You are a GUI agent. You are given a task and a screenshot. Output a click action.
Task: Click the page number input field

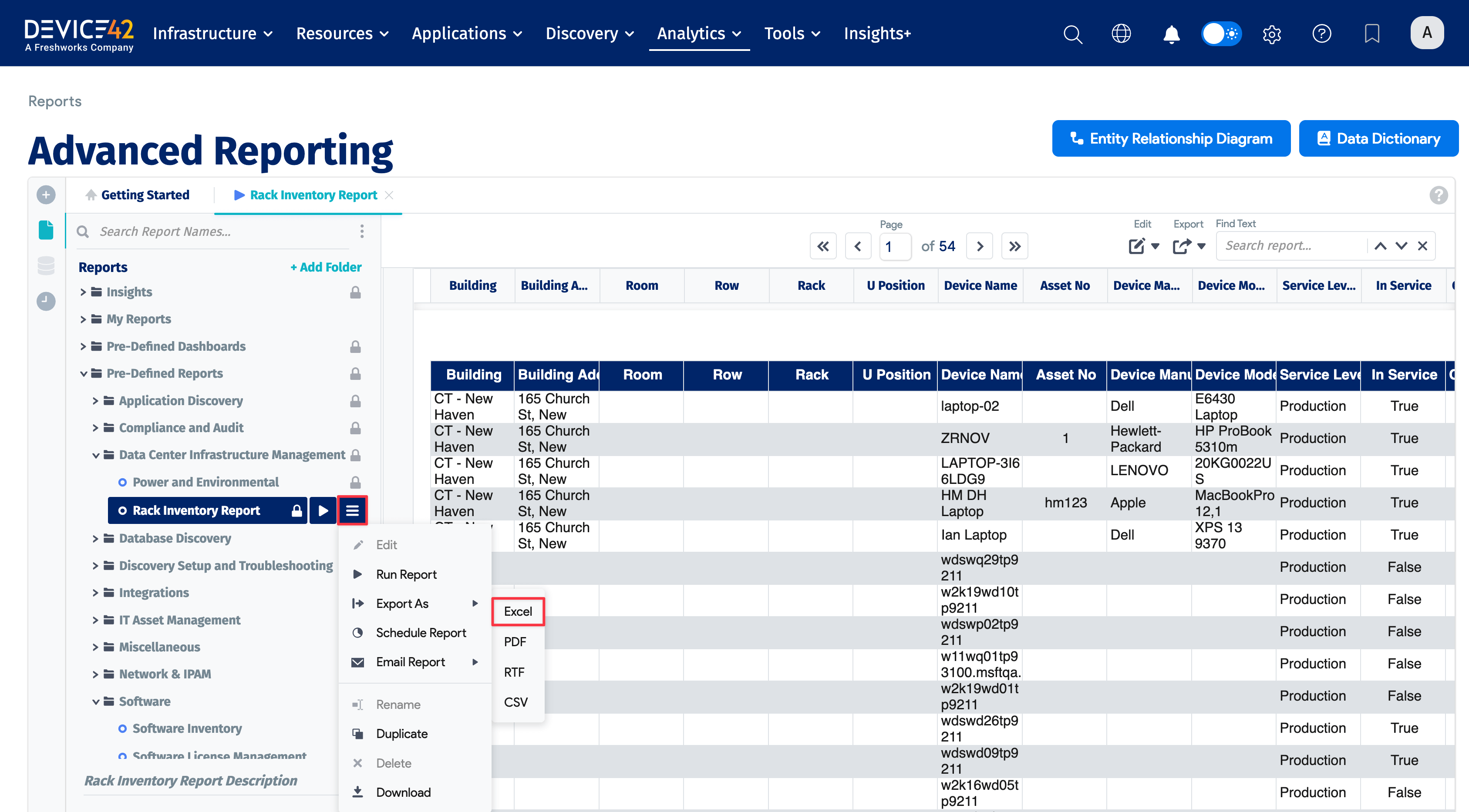[894, 246]
